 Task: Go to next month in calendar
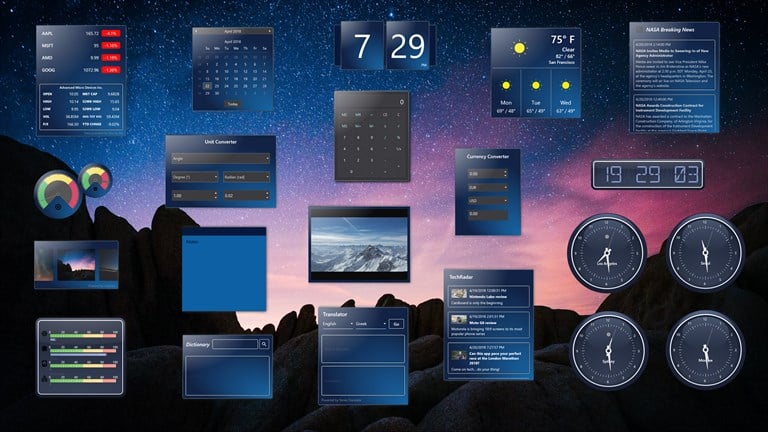[x=269, y=32]
